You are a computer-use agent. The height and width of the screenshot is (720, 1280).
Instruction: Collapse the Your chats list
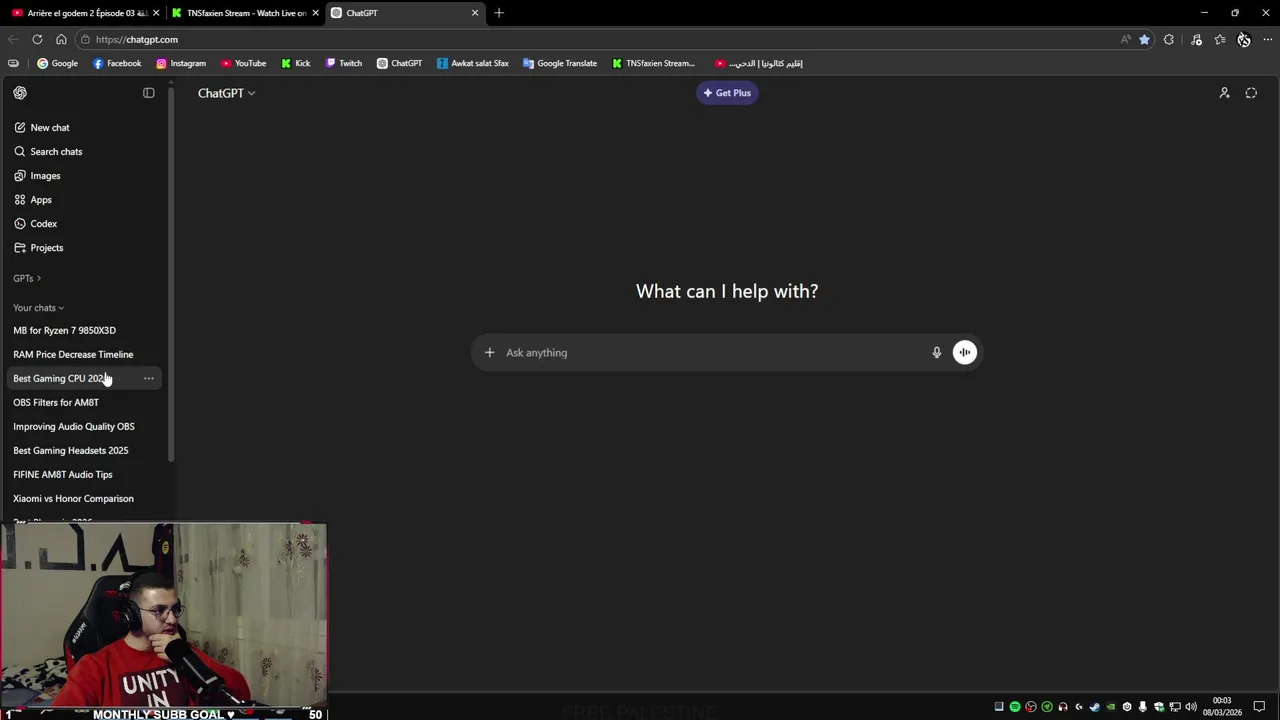click(x=38, y=308)
